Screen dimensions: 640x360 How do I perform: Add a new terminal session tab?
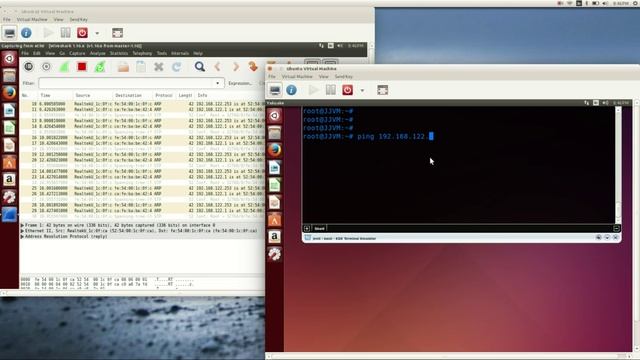pos(307,229)
